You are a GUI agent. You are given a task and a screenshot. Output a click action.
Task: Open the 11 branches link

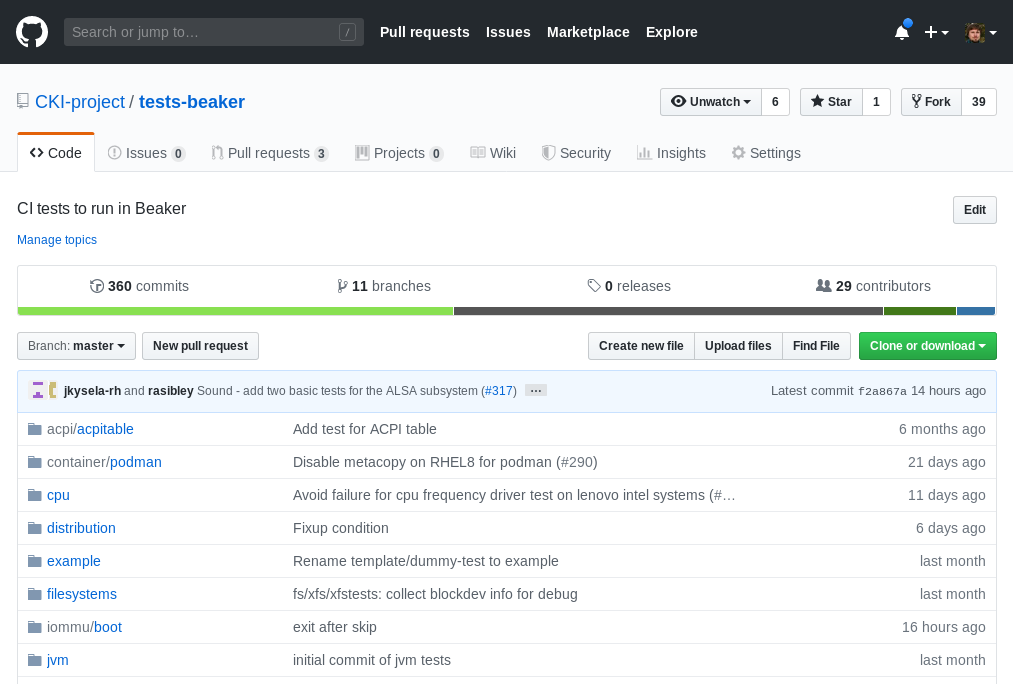[x=384, y=286]
